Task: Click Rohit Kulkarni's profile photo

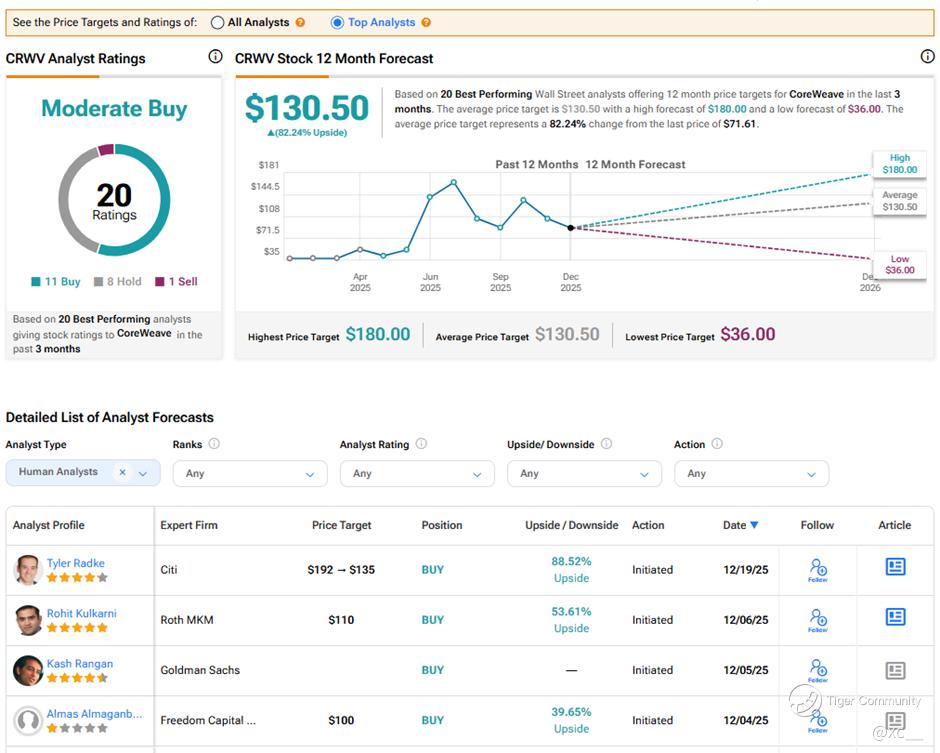Action: coord(28,620)
